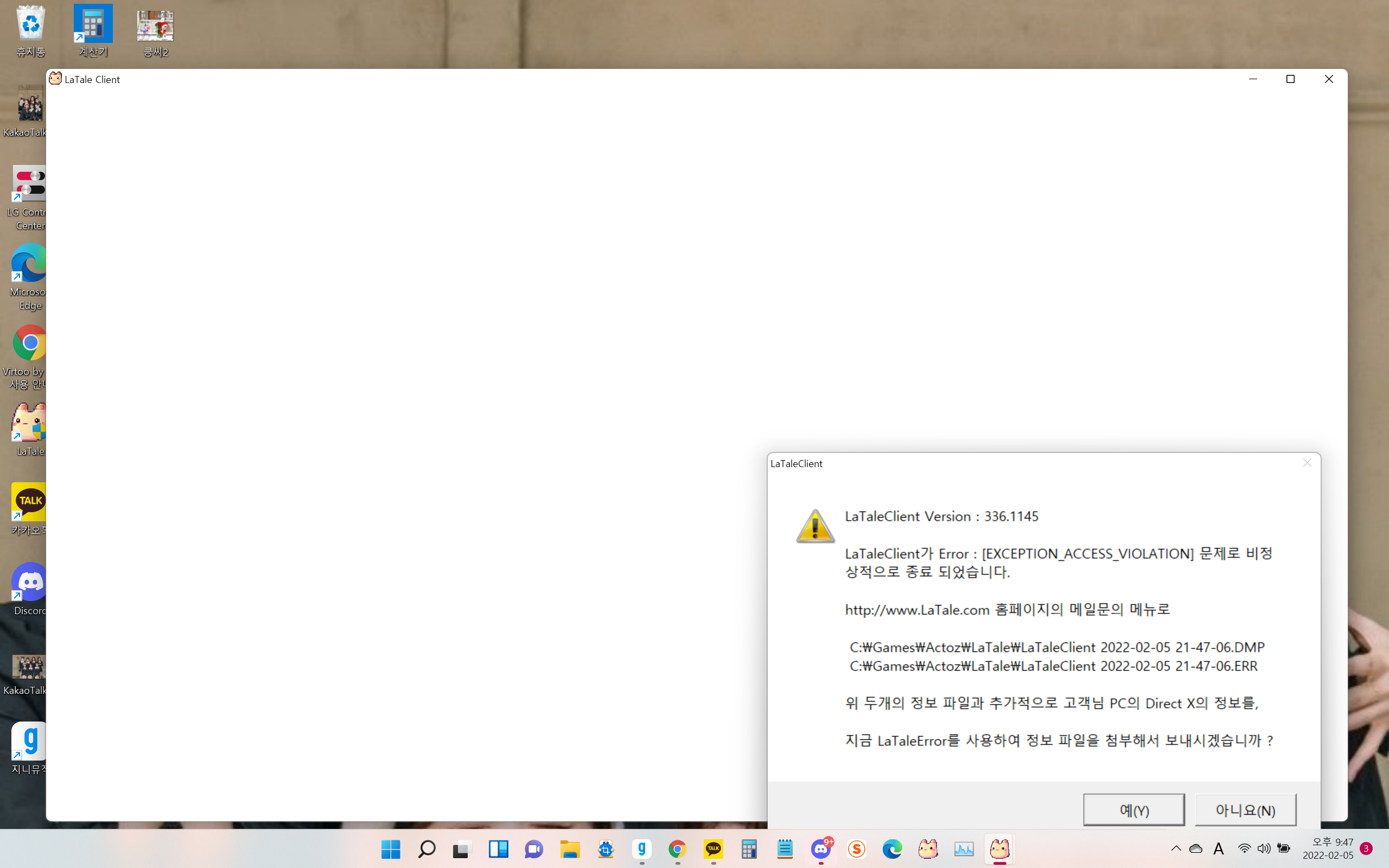1389x868 pixels.
Task: Open File Explorer in the taskbar
Action: pos(570,849)
